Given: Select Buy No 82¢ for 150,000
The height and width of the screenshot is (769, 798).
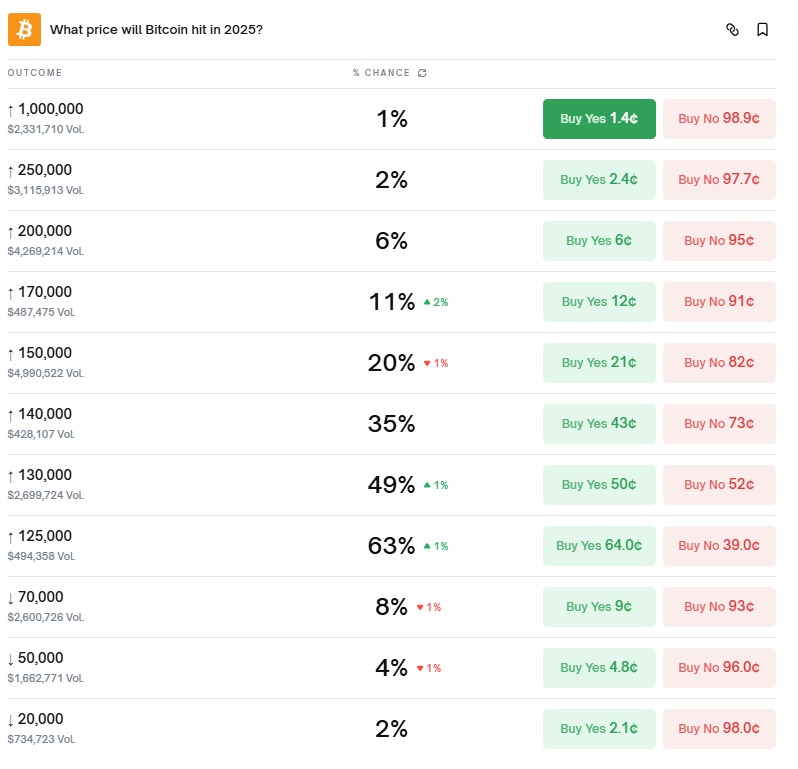Looking at the screenshot, I should 719,363.
